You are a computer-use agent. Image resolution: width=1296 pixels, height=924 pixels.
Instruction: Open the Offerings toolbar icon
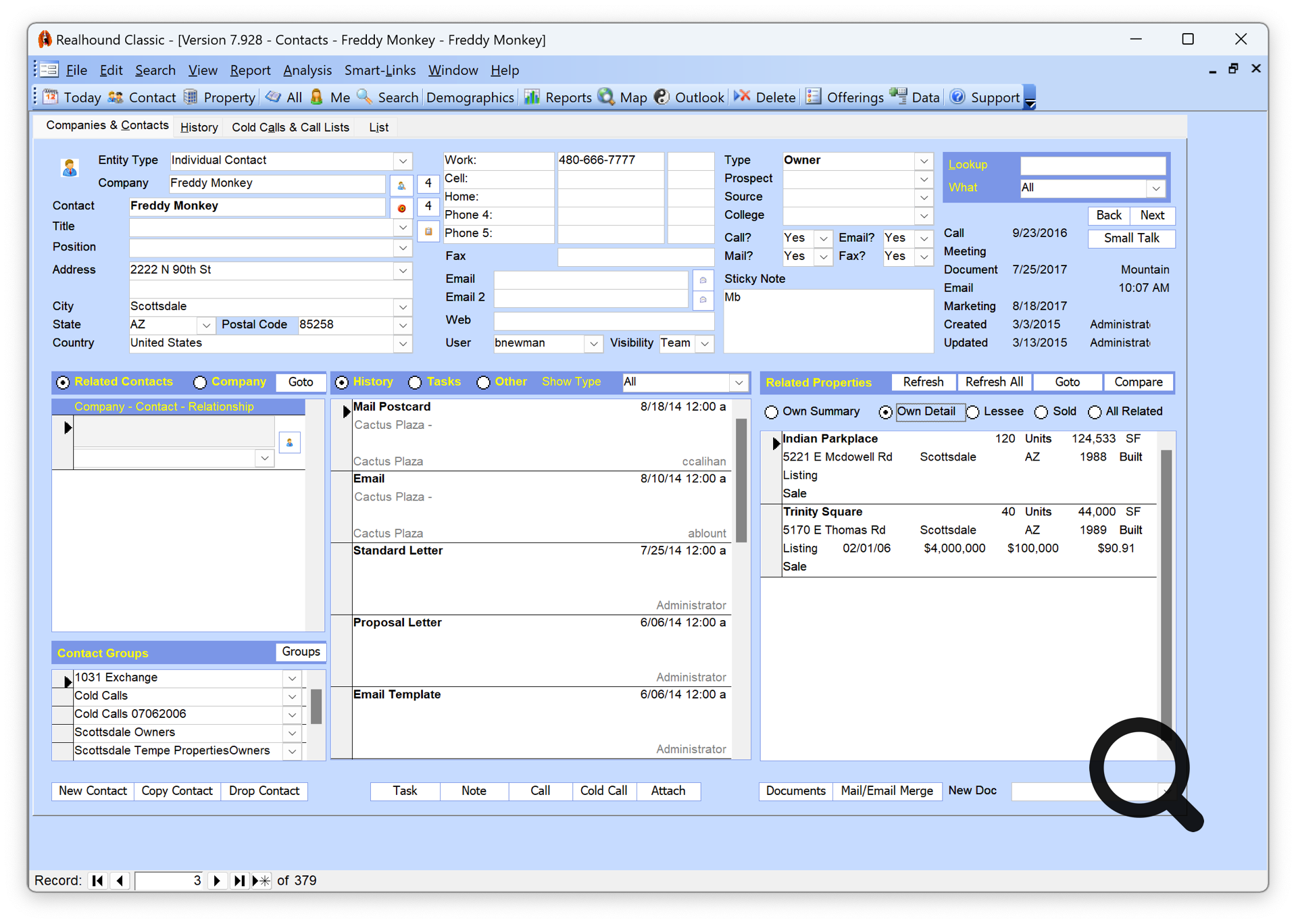(x=814, y=97)
